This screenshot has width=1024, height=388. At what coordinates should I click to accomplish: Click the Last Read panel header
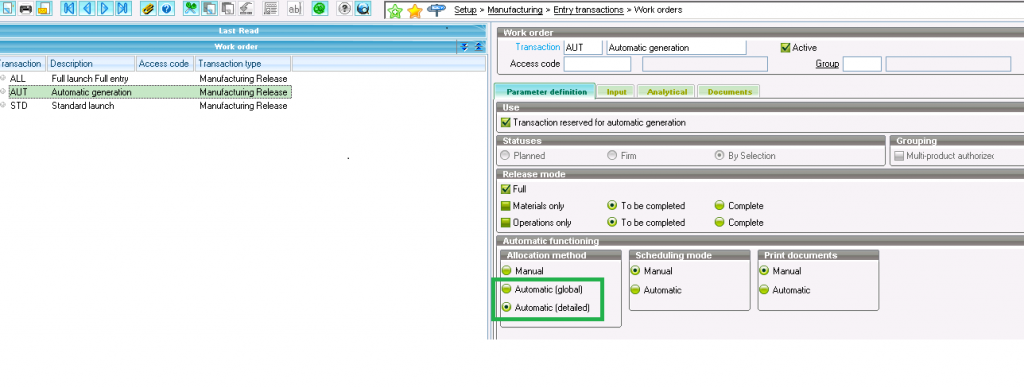coord(243,30)
